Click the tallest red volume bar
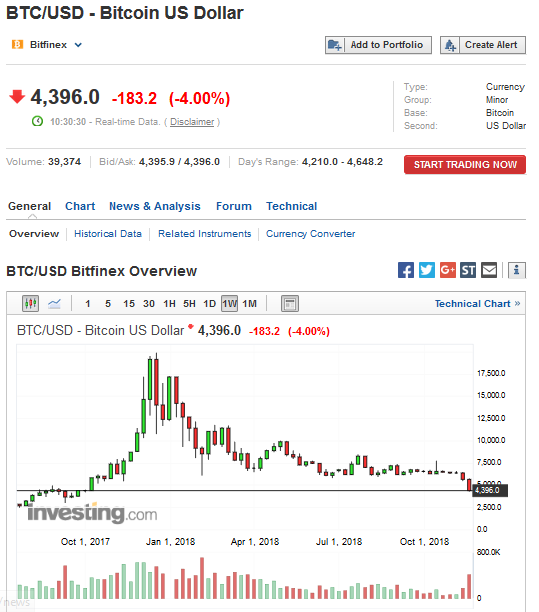Image resolution: width=539 pixels, height=612 pixels. click(202, 578)
